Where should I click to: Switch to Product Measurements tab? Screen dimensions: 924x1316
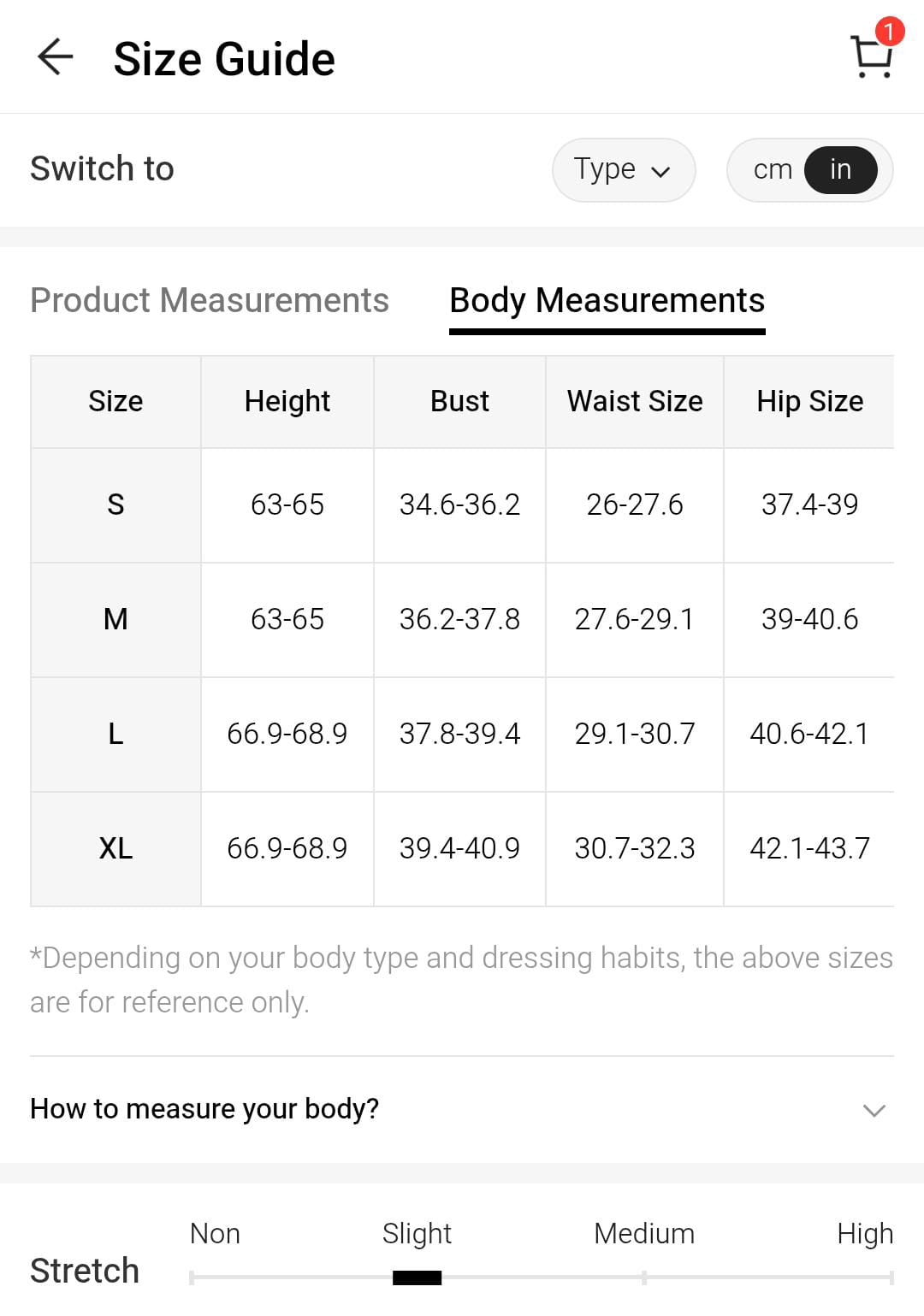(x=210, y=300)
